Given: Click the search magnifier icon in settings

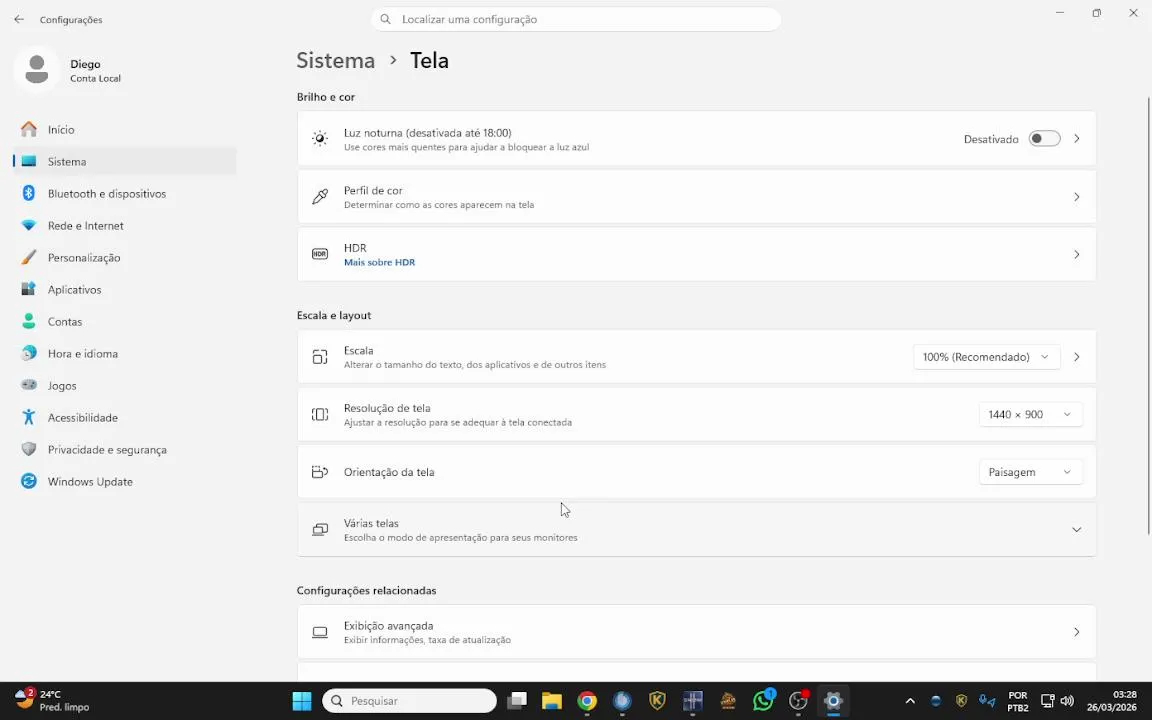Looking at the screenshot, I should pos(385,19).
